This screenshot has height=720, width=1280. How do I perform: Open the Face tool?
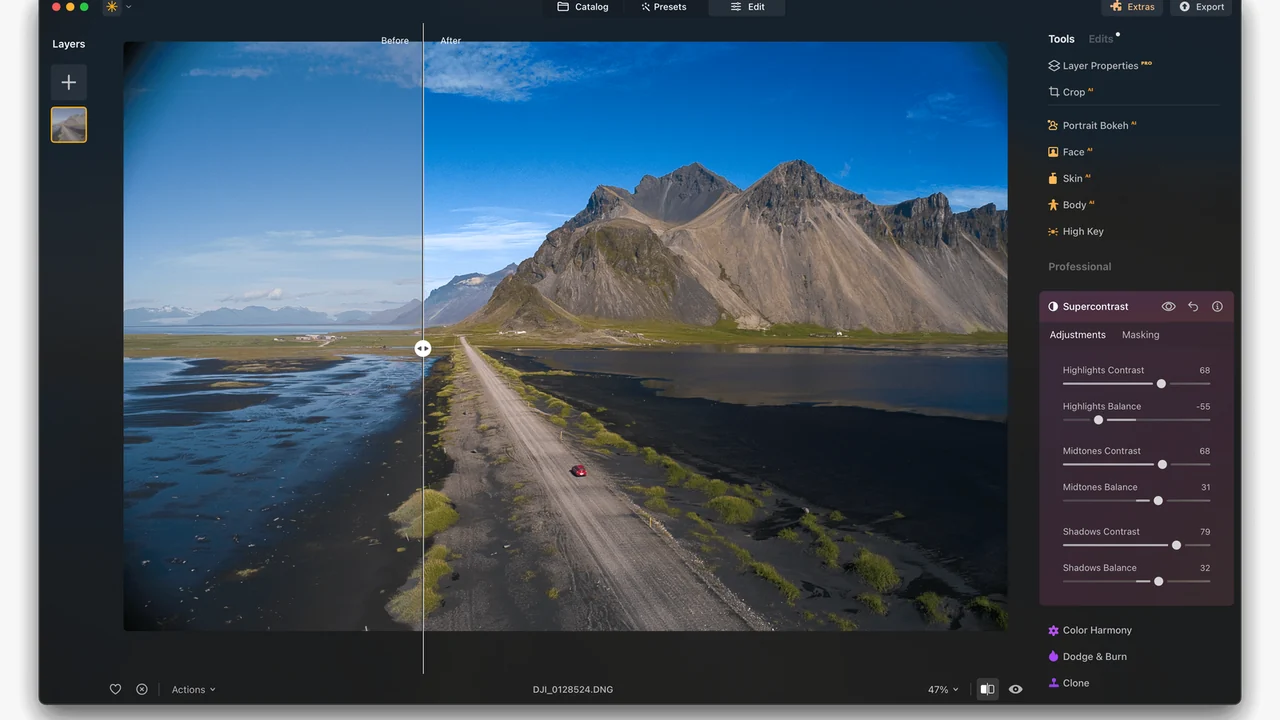click(x=1069, y=152)
